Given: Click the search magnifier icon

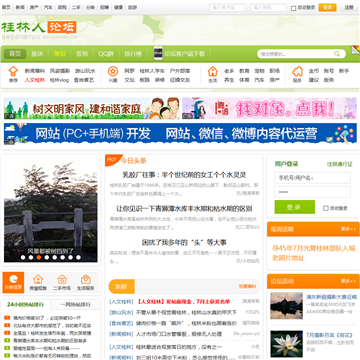Looking at the screenshot, I should click(x=337, y=54).
